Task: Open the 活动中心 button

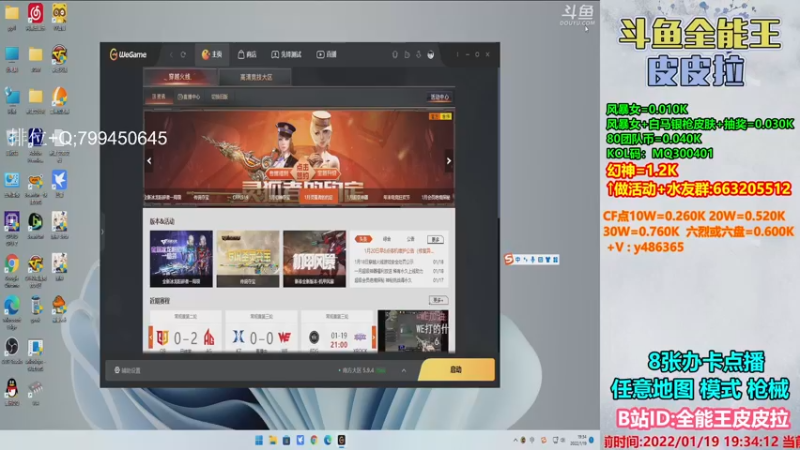Action: [439, 97]
